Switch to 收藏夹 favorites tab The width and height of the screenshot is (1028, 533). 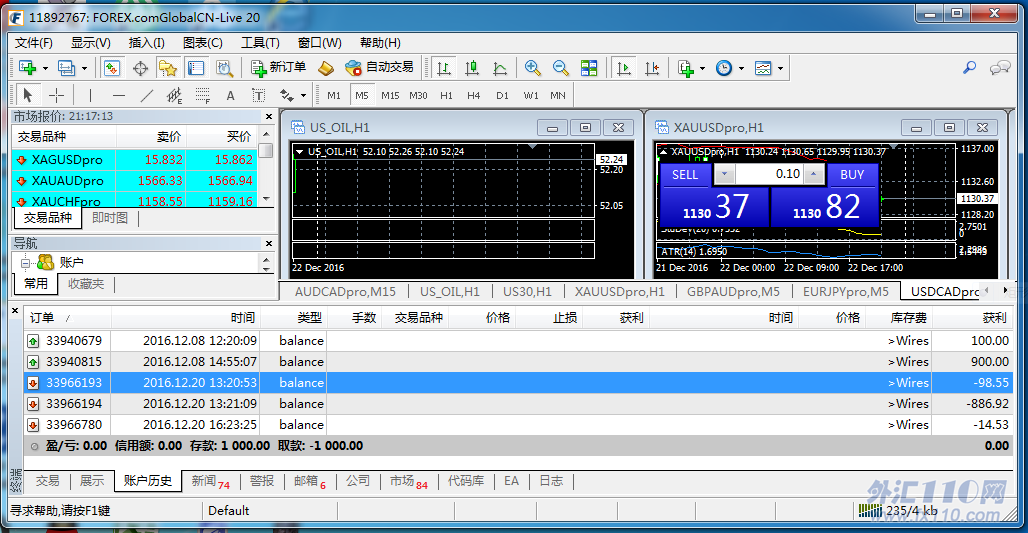[86, 283]
